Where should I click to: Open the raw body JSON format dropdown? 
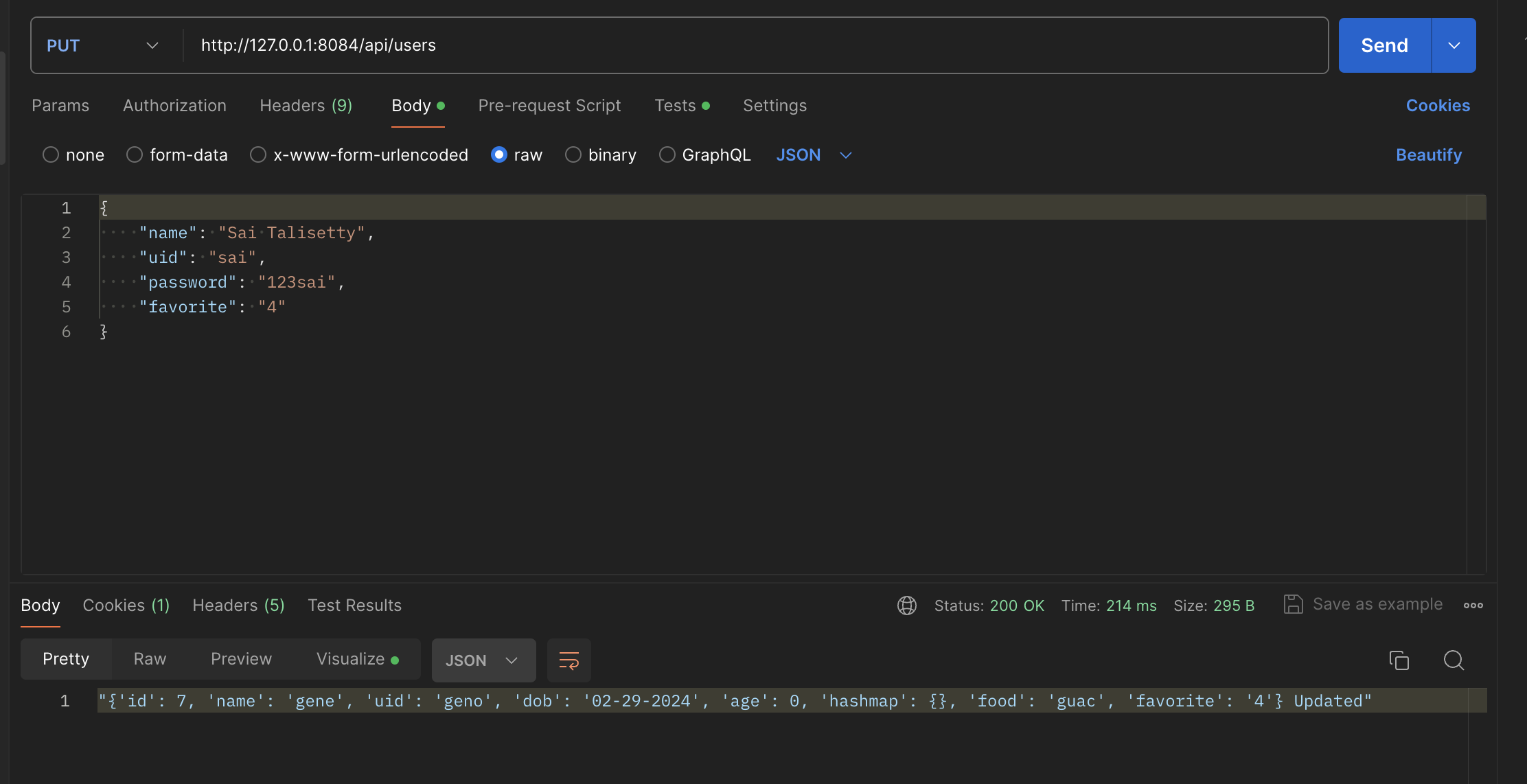[x=814, y=155]
